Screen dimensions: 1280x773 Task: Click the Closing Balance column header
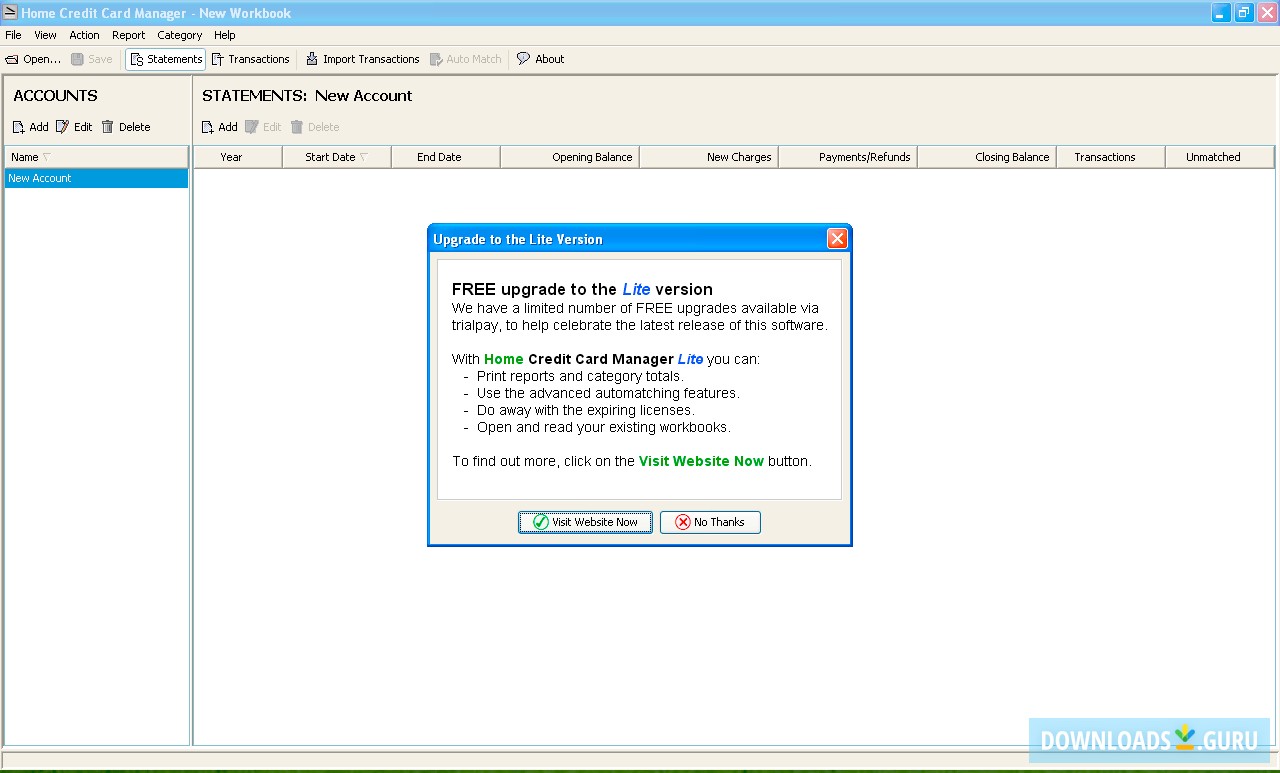(987, 157)
